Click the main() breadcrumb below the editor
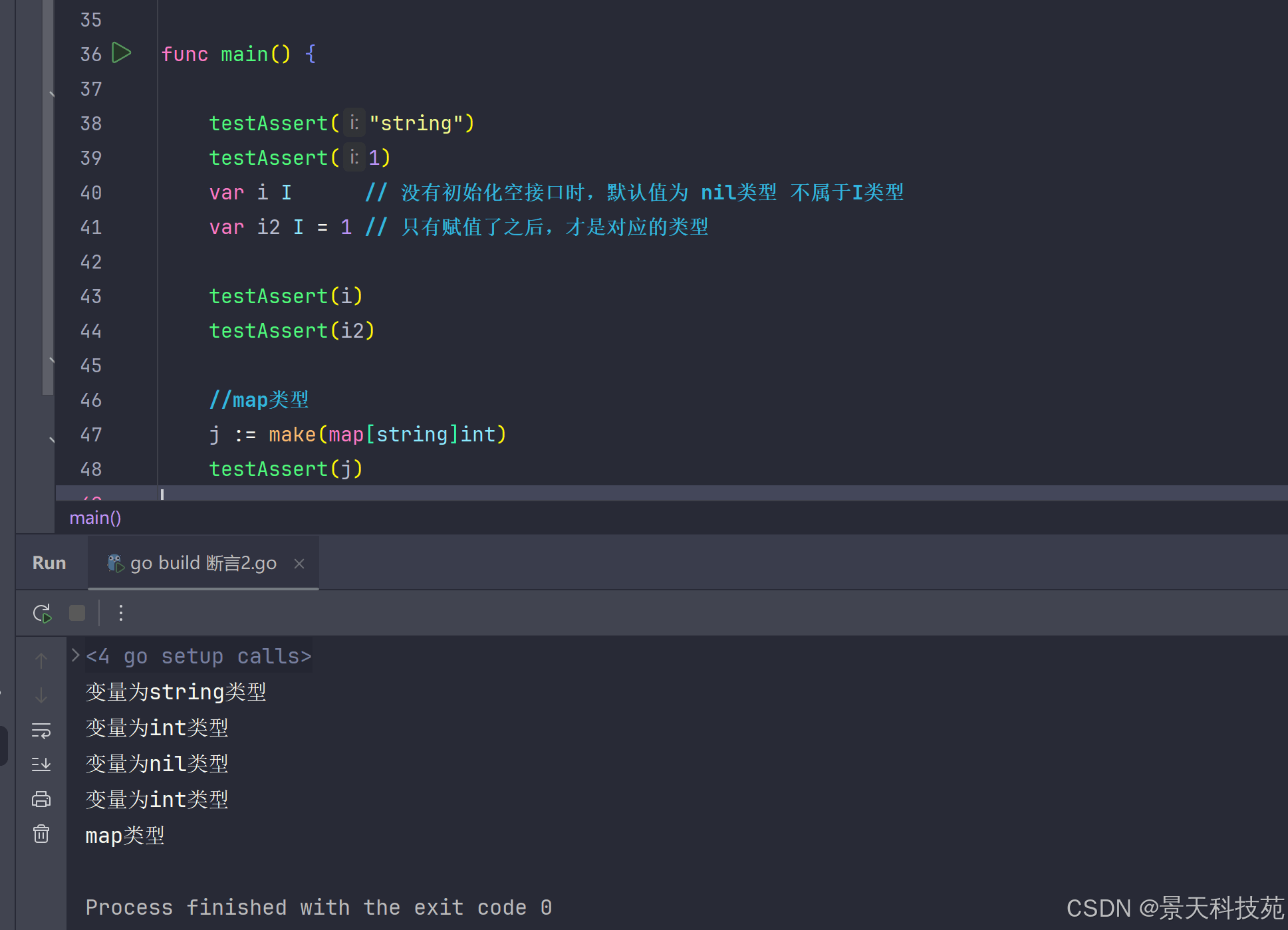The image size is (1288, 930). [x=95, y=518]
